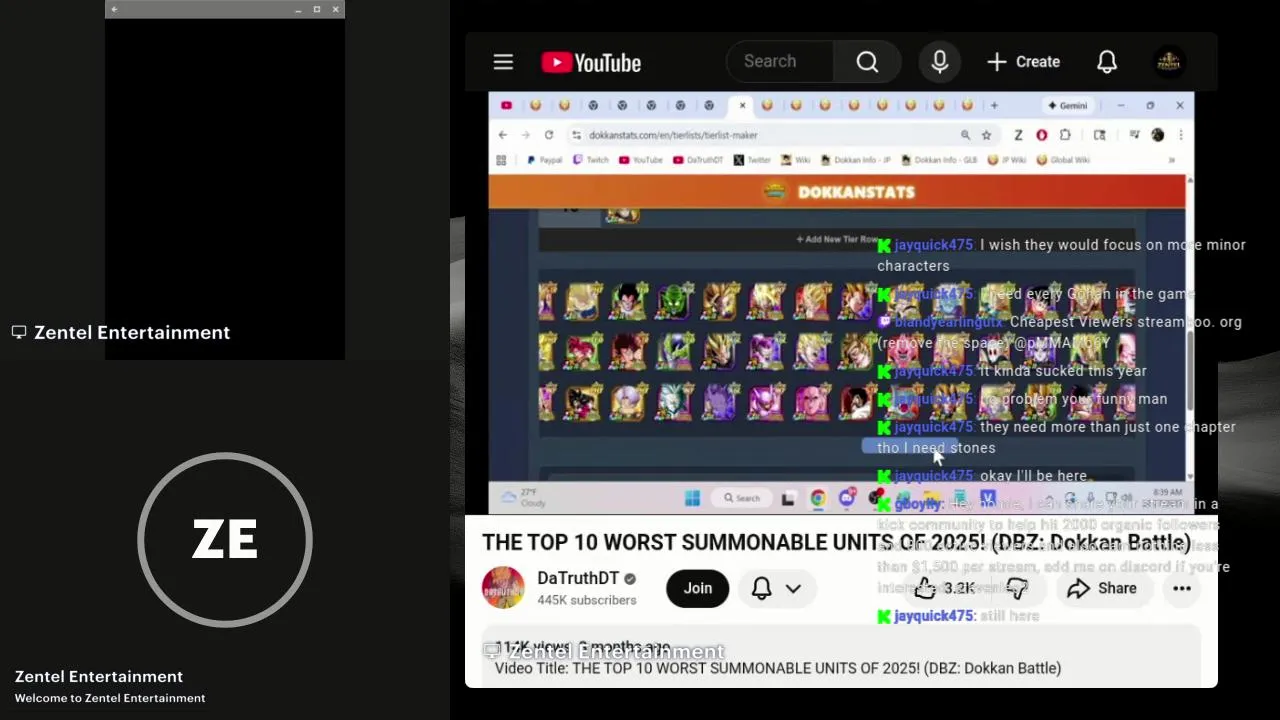
Task: Go back in the Chrome browser
Action: coord(503,135)
